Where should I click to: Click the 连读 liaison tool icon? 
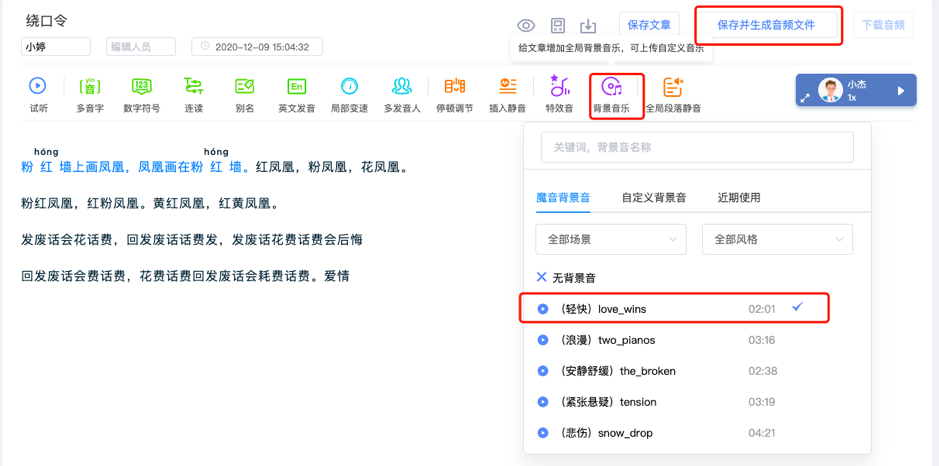(193, 86)
